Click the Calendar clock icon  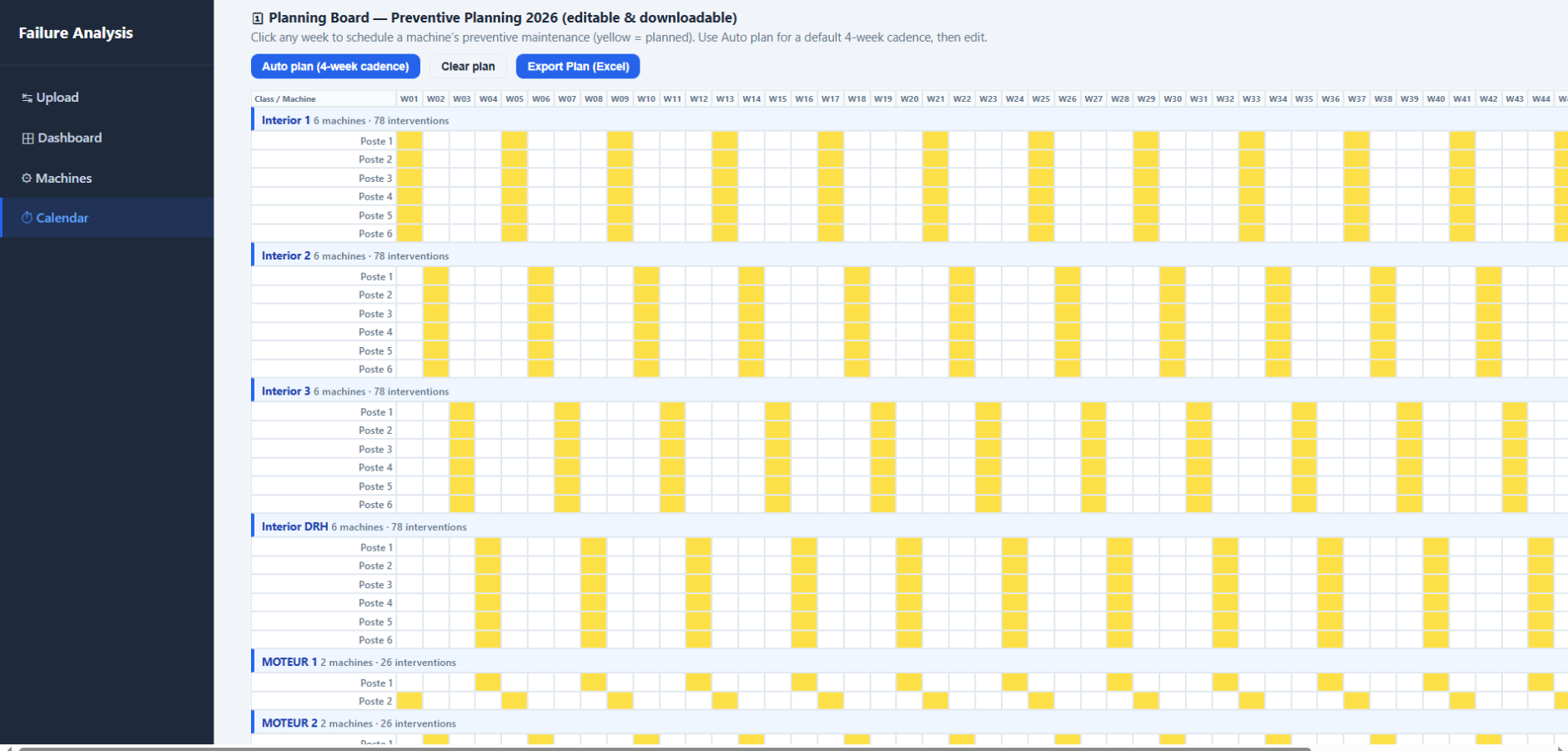(27, 218)
